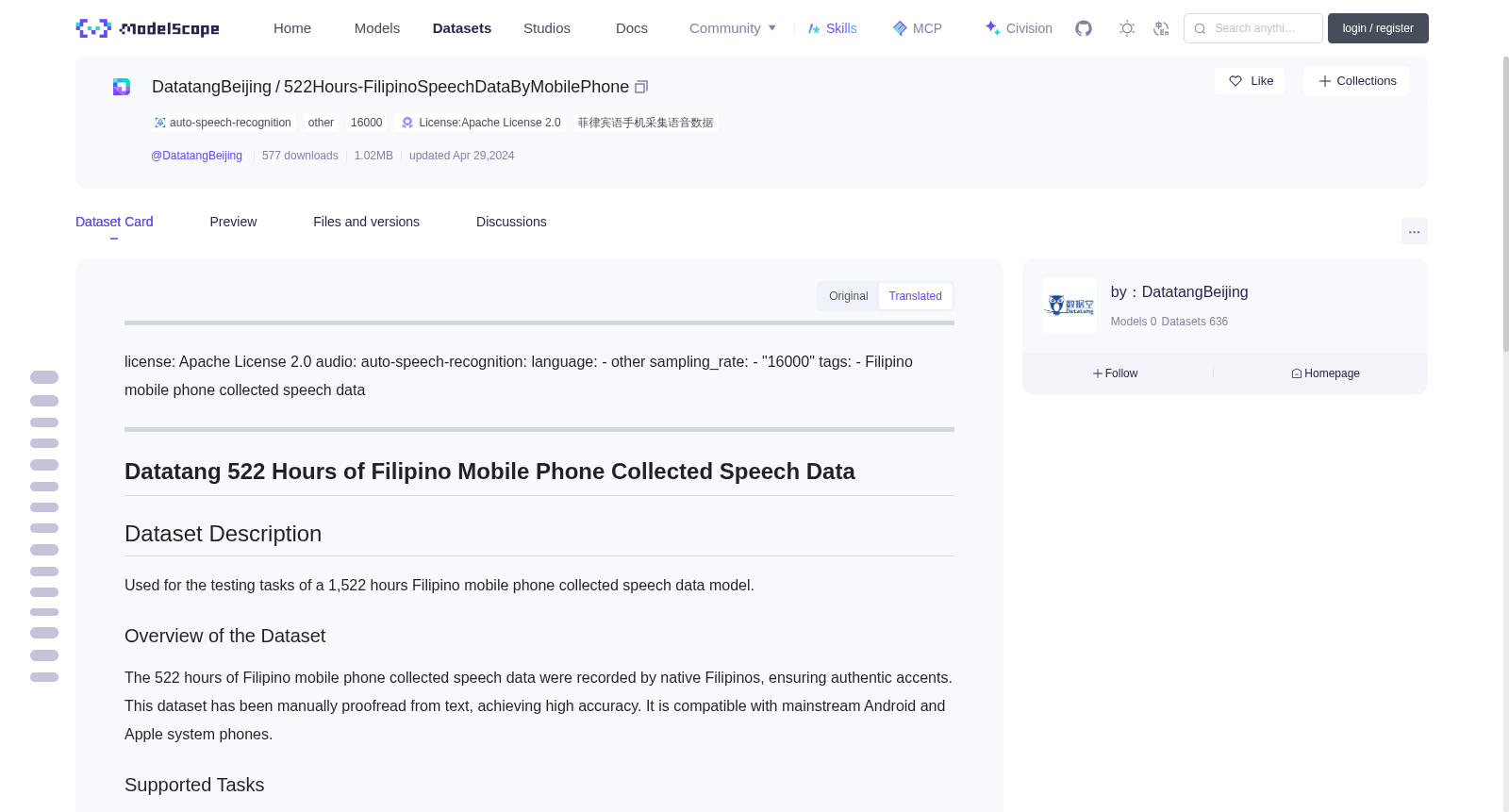
Task: Click the Datatang organization logo thumbnail
Action: [x=1070, y=306]
